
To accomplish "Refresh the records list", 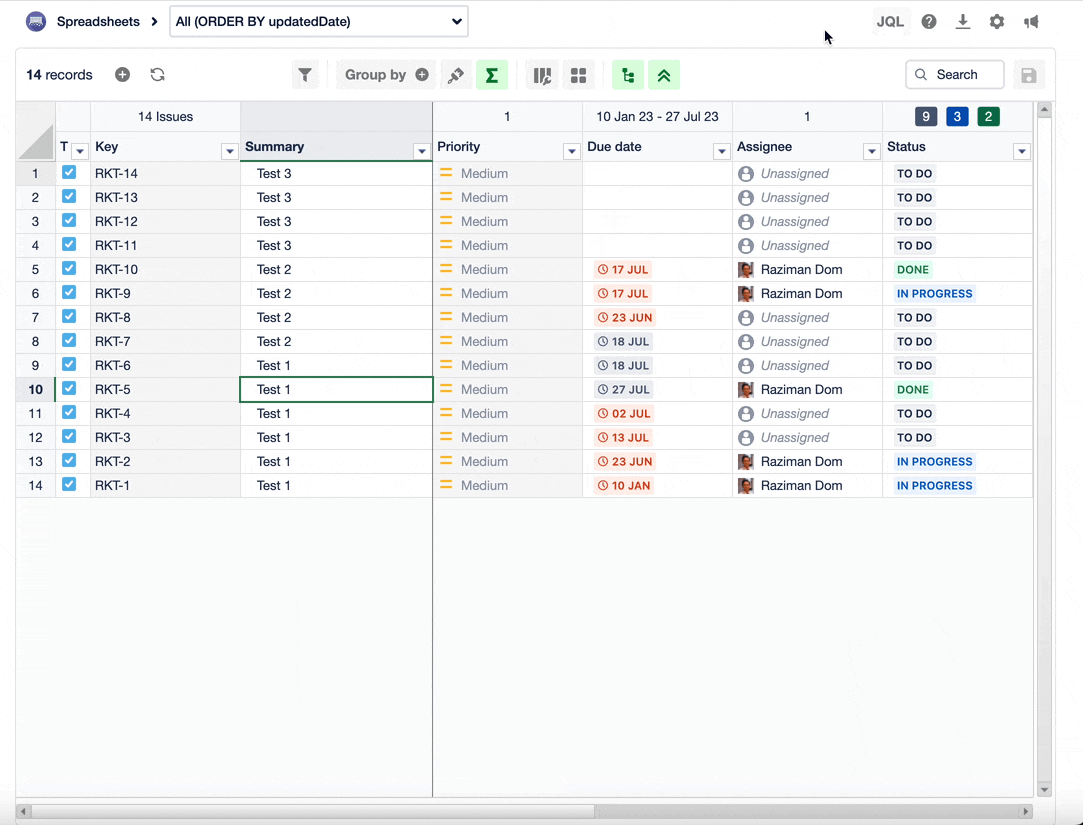I will point(157,75).
